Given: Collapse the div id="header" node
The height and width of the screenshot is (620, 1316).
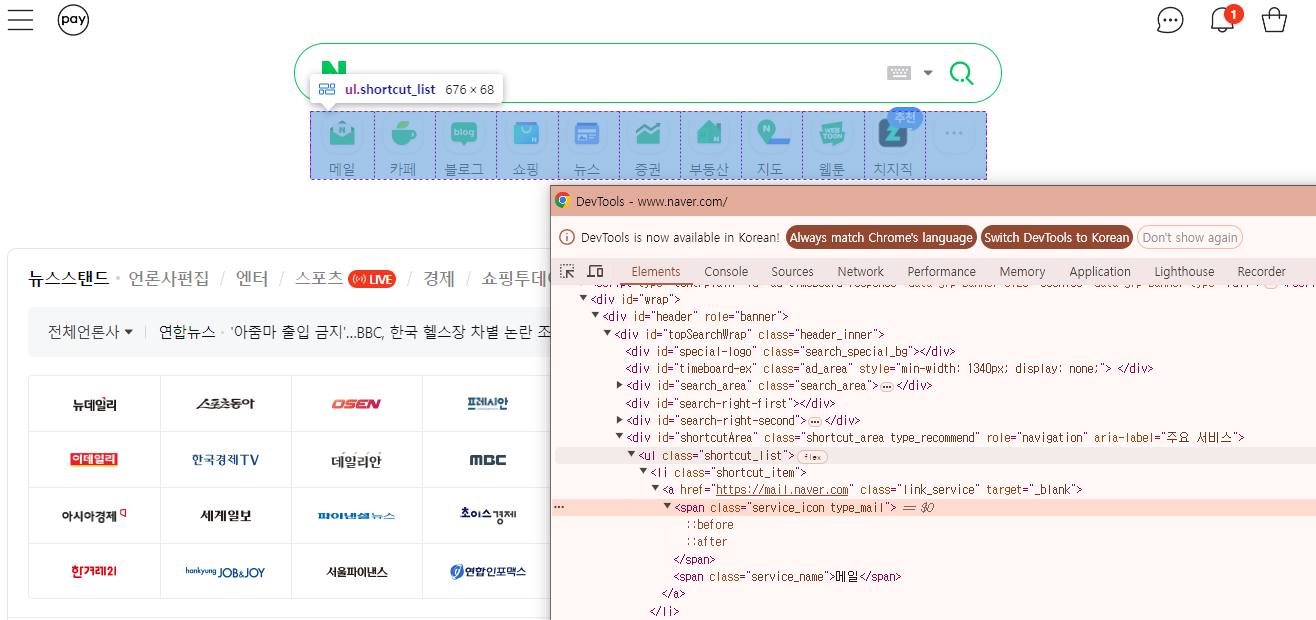Looking at the screenshot, I should click(595, 316).
